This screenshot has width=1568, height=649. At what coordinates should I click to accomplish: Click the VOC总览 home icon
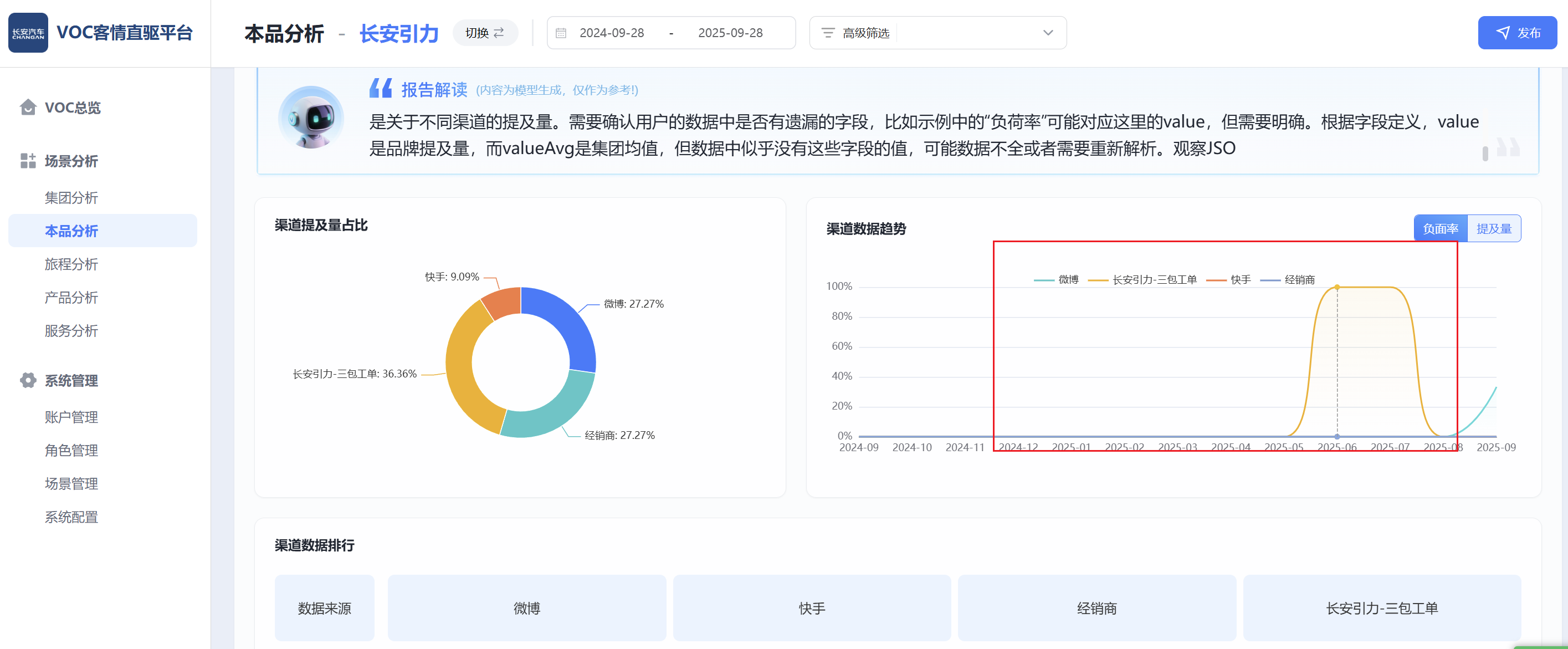click(28, 107)
